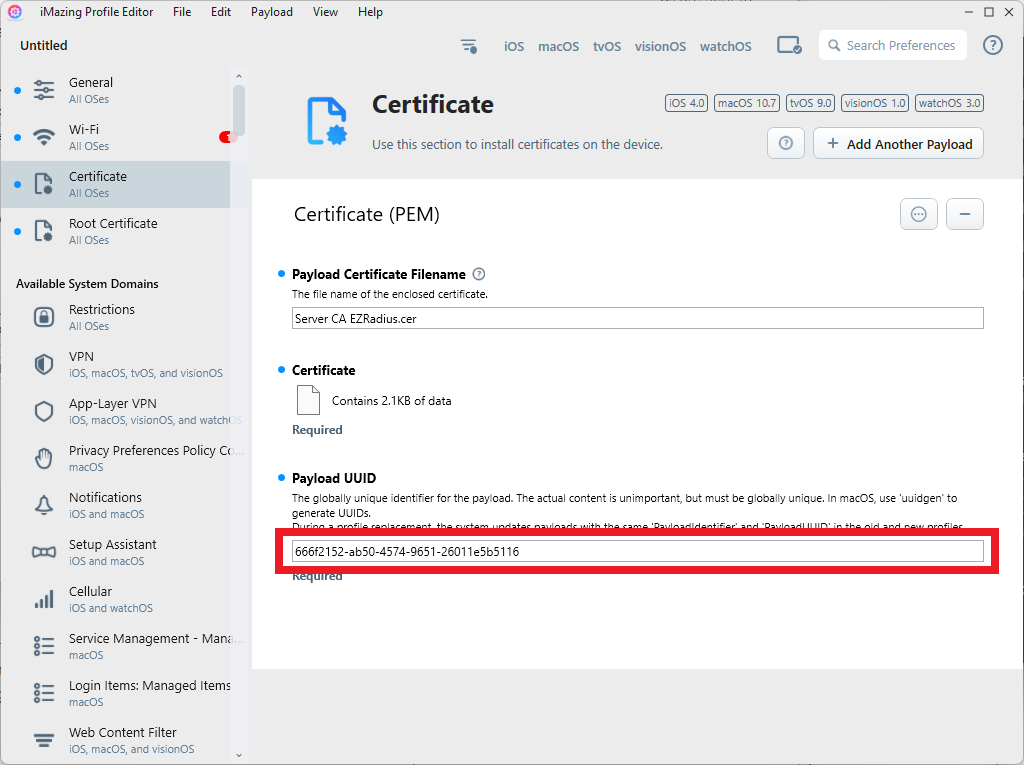The width and height of the screenshot is (1024, 765).
Task: Open the help question mark icon at top right
Action: coord(993,45)
